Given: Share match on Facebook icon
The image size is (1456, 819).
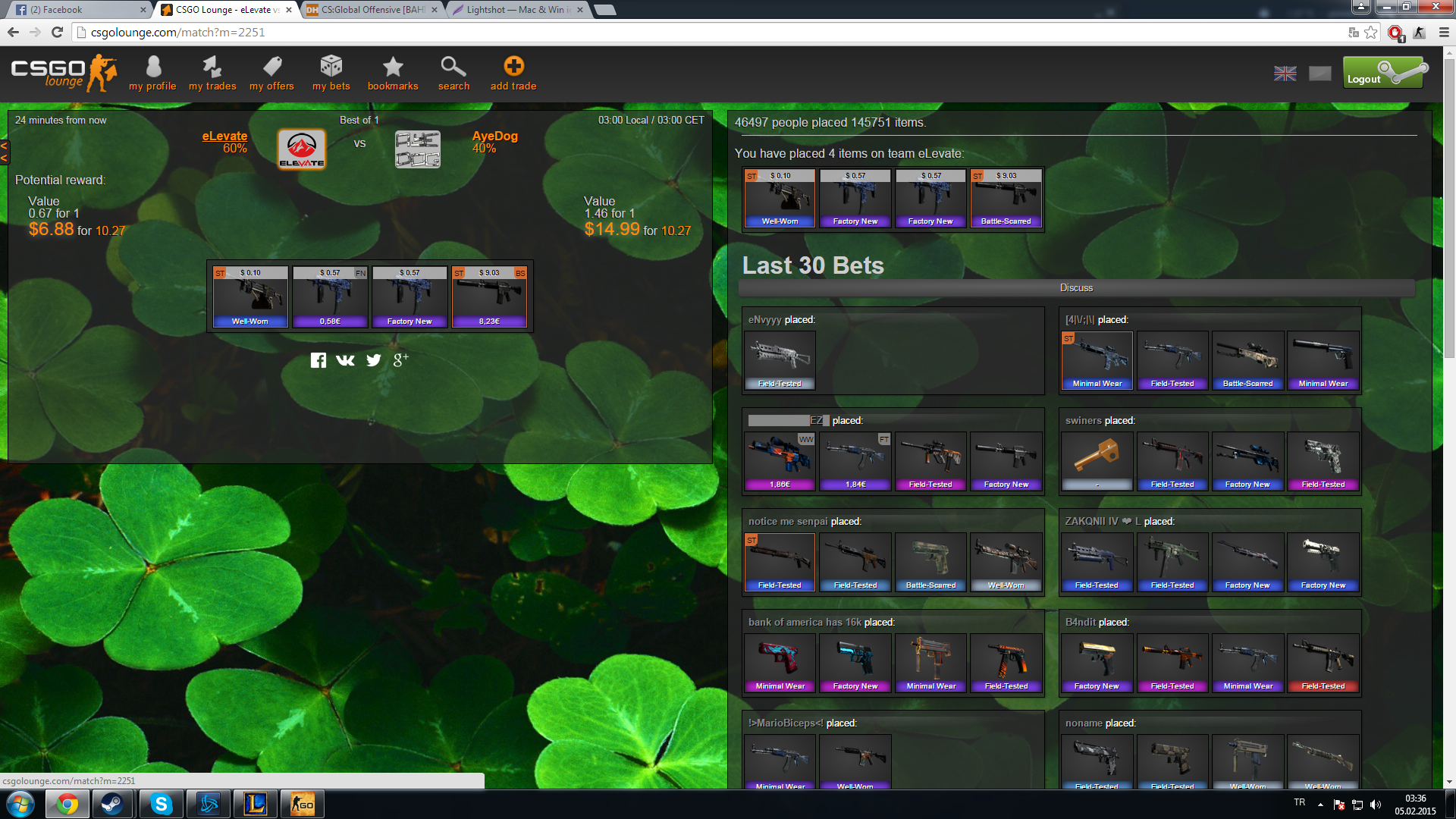Looking at the screenshot, I should [x=318, y=360].
